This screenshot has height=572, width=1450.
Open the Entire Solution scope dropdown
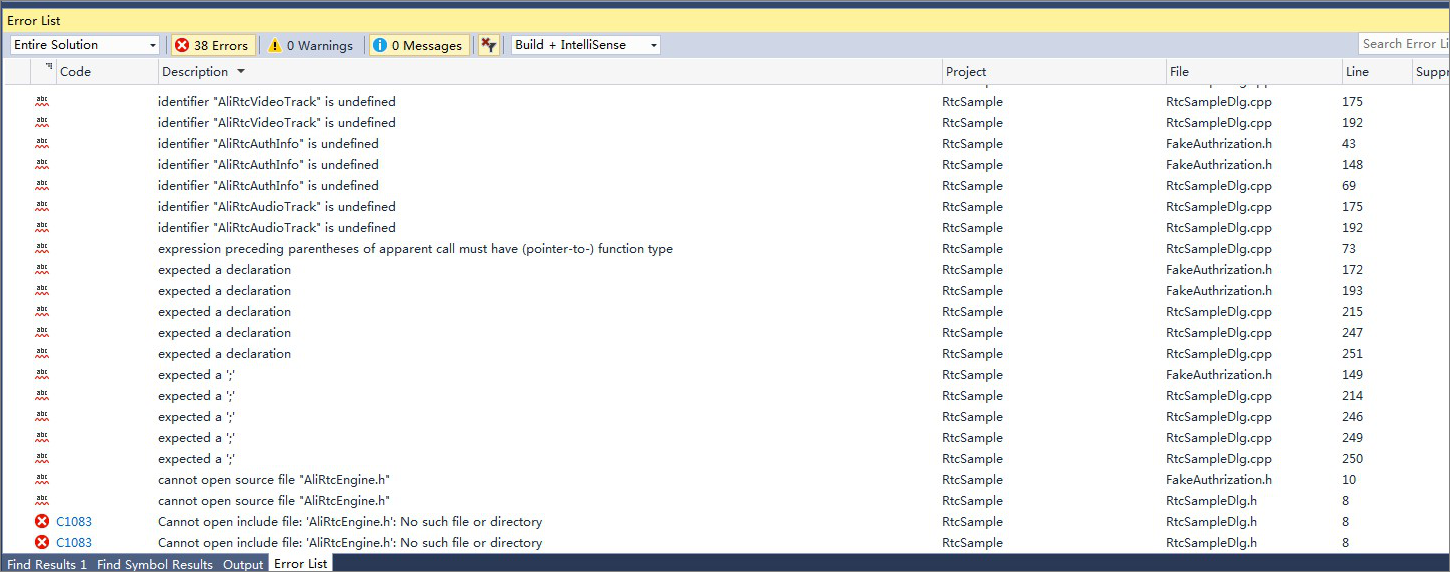(84, 45)
